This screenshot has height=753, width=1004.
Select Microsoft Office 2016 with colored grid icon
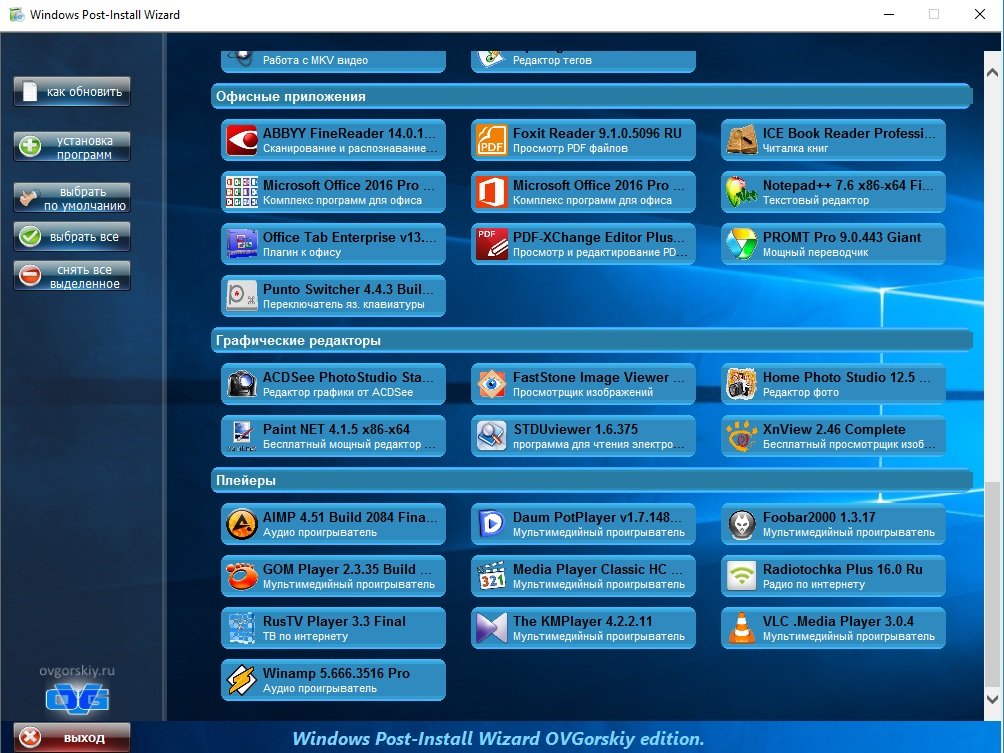click(x=242, y=192)
